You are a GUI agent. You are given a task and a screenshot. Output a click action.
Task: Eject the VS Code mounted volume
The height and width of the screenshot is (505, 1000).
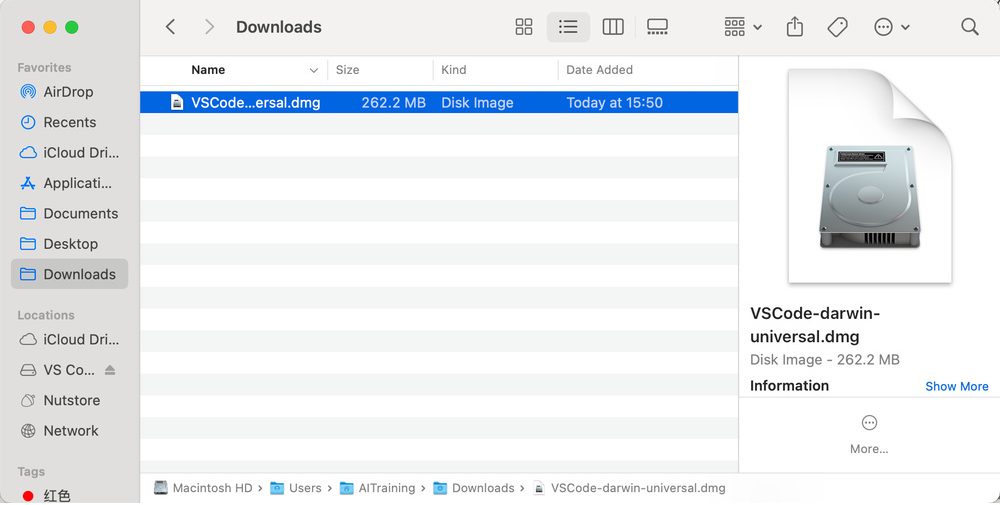pos(110,370)
